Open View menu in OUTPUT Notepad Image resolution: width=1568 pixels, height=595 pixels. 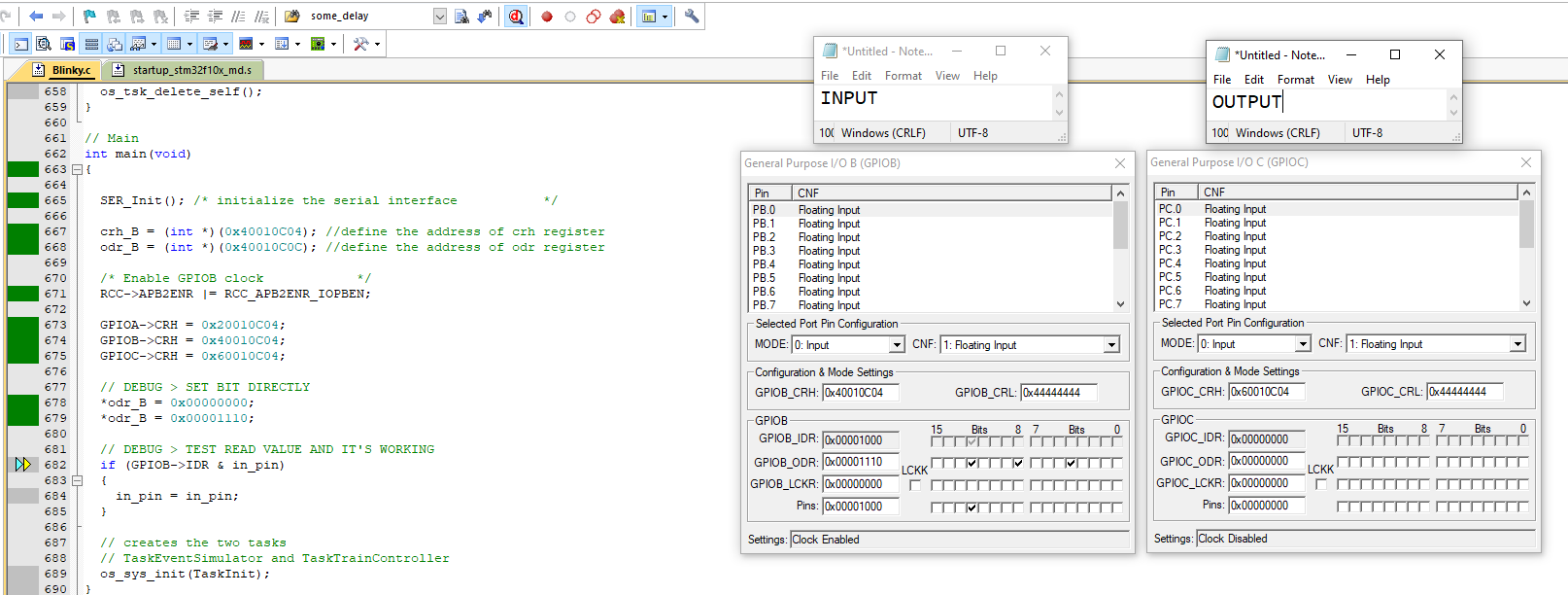coord(1340,80)
